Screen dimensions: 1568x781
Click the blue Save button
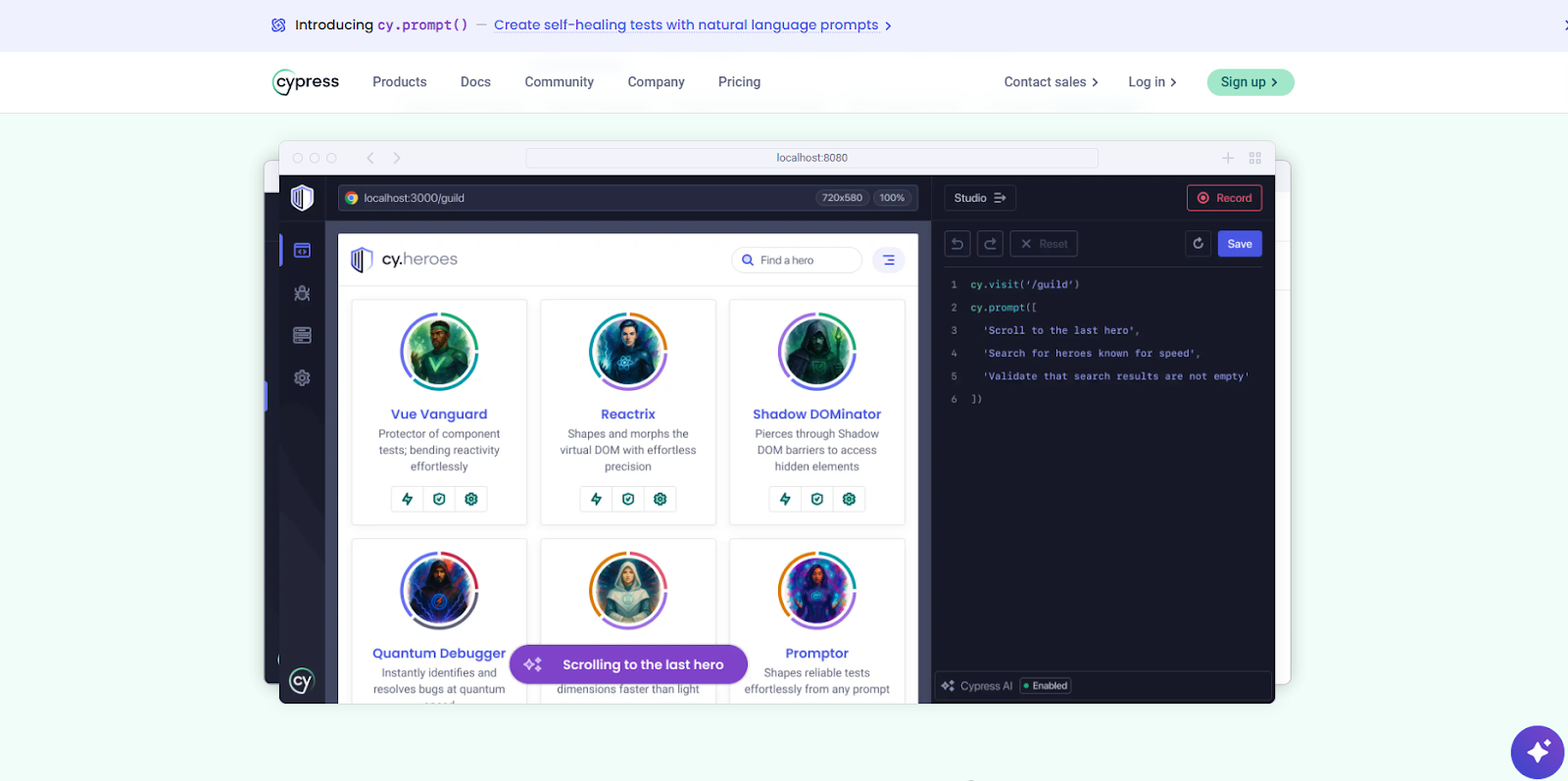click(1240, 244)
